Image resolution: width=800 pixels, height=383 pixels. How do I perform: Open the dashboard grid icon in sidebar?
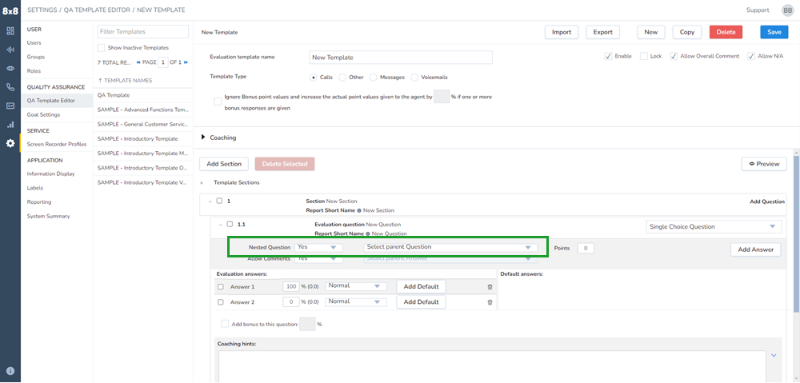click(10, 31)
